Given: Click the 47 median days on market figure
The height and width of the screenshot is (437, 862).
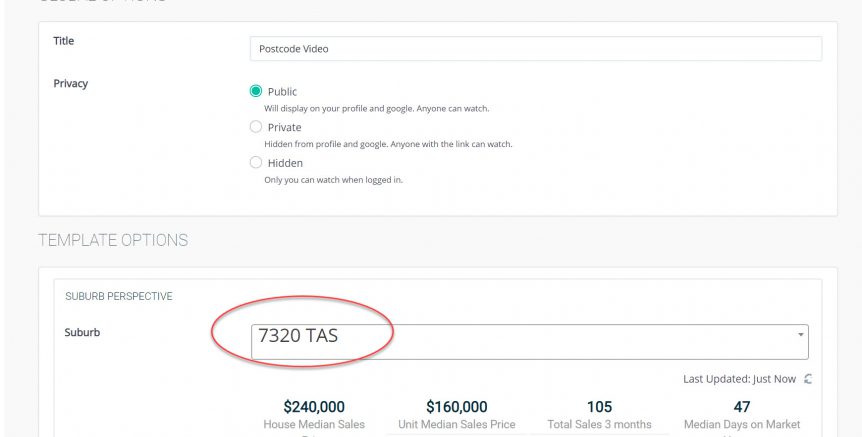Looking at the screenshot, I should pyautogui.click(x=742, y=407).
